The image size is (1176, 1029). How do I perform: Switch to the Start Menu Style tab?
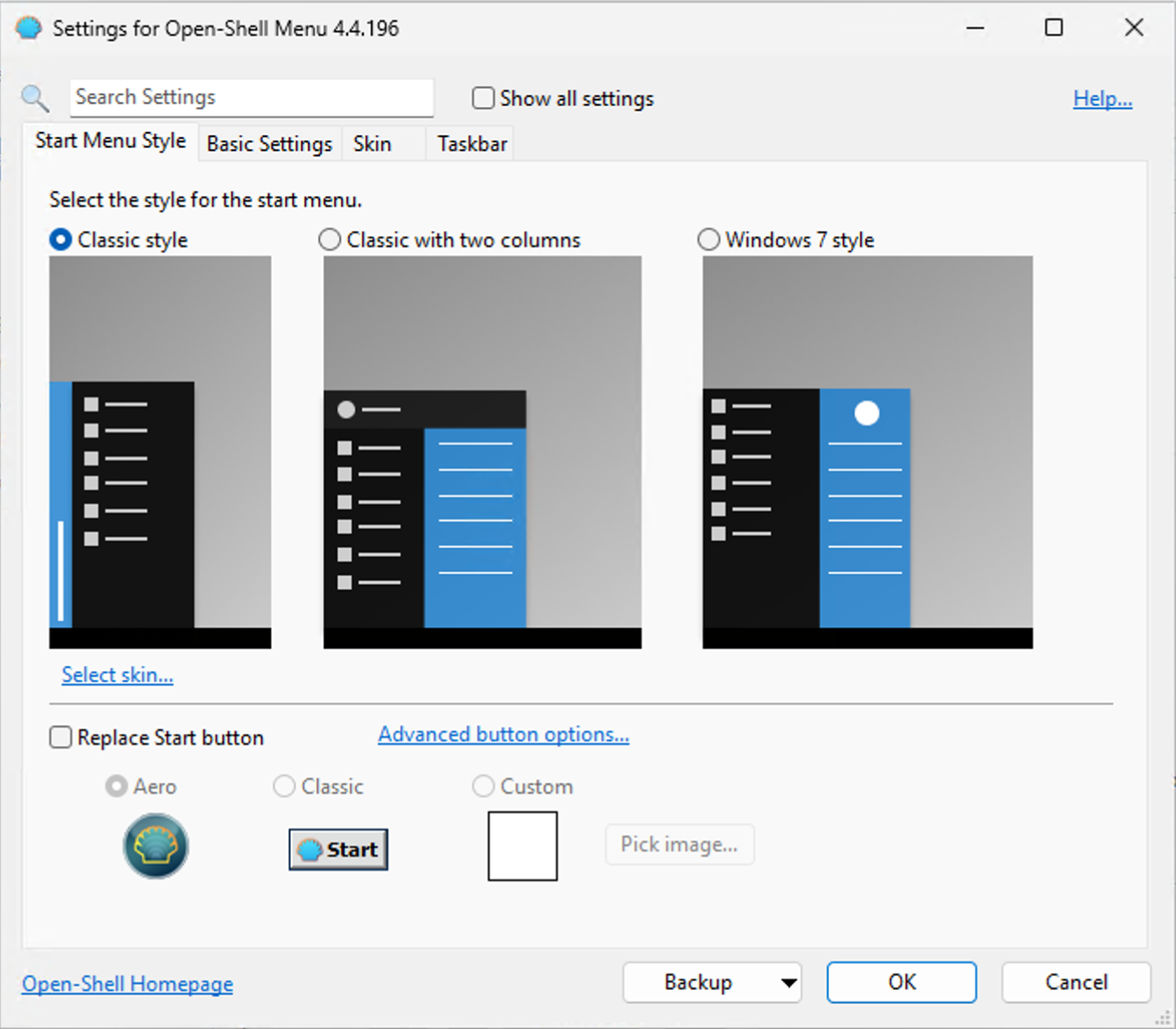coord(111,141)
